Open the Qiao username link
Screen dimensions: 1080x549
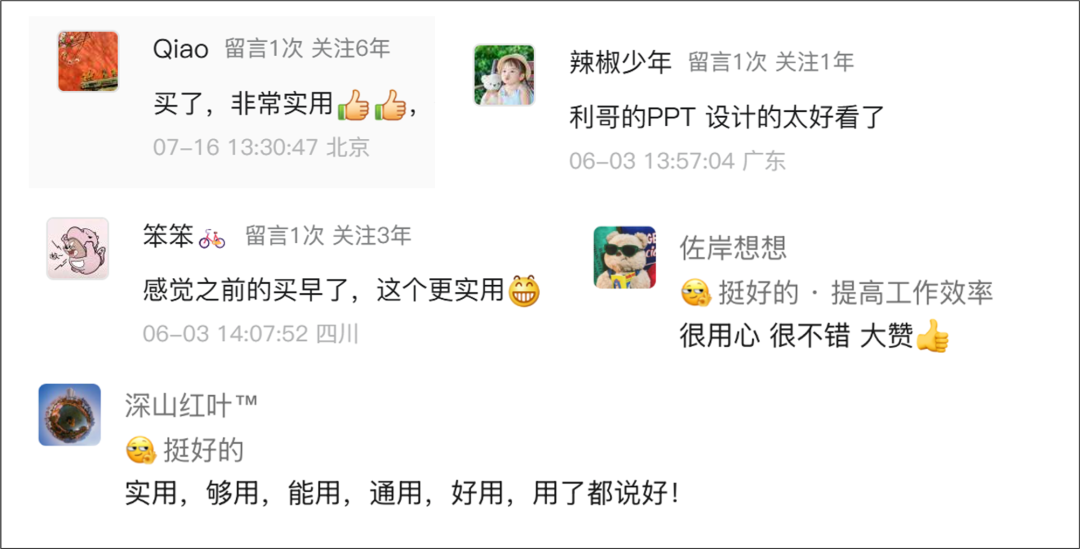tap(180, 49)
